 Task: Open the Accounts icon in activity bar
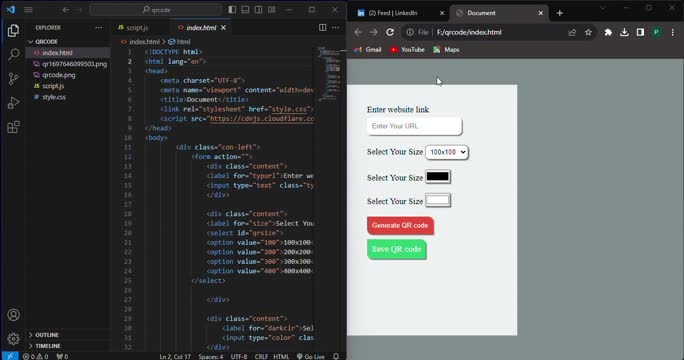click(x=14, y=315)
